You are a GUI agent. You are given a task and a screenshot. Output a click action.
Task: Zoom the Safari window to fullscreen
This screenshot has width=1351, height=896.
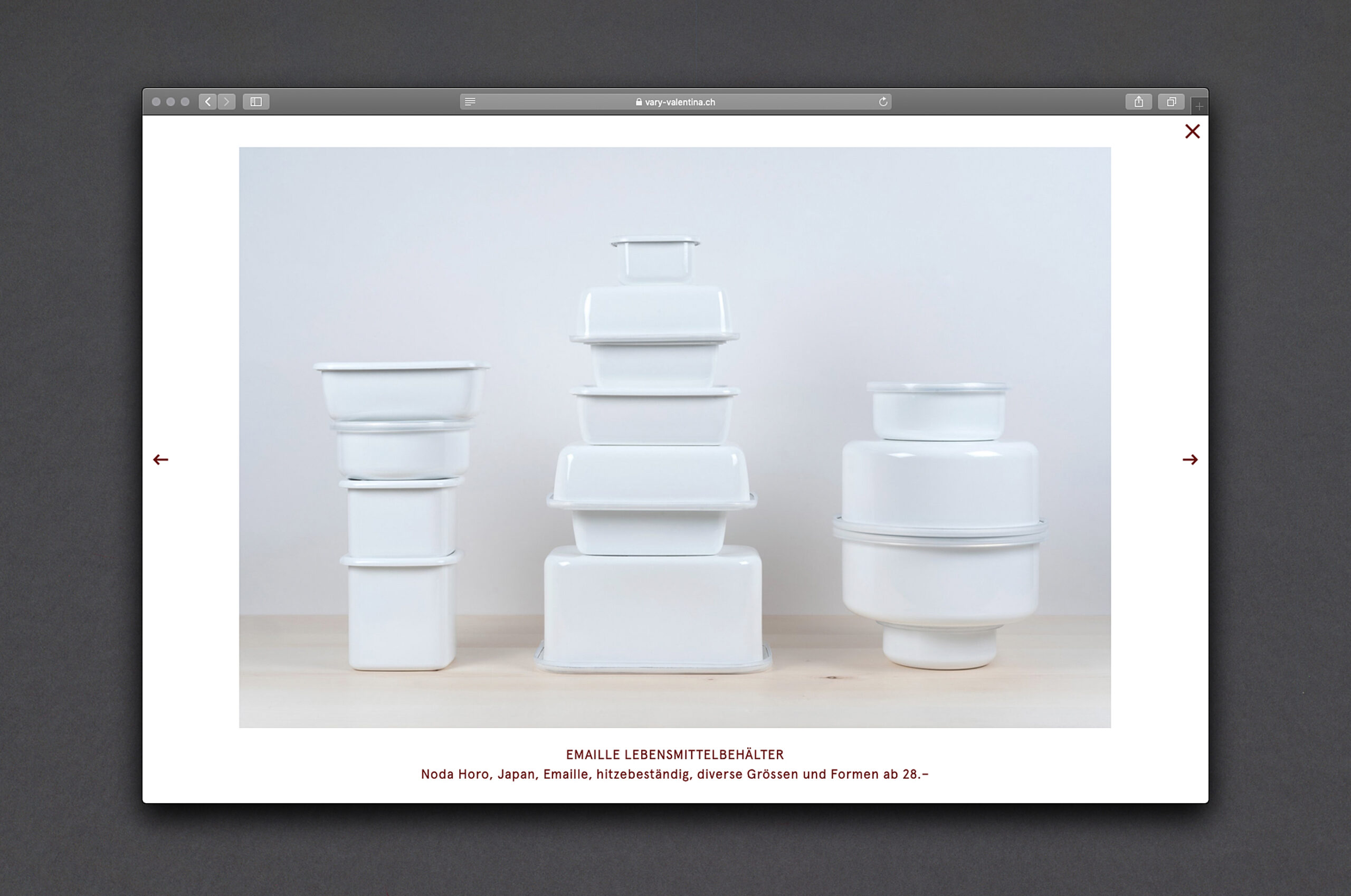(x=185, y=102)
